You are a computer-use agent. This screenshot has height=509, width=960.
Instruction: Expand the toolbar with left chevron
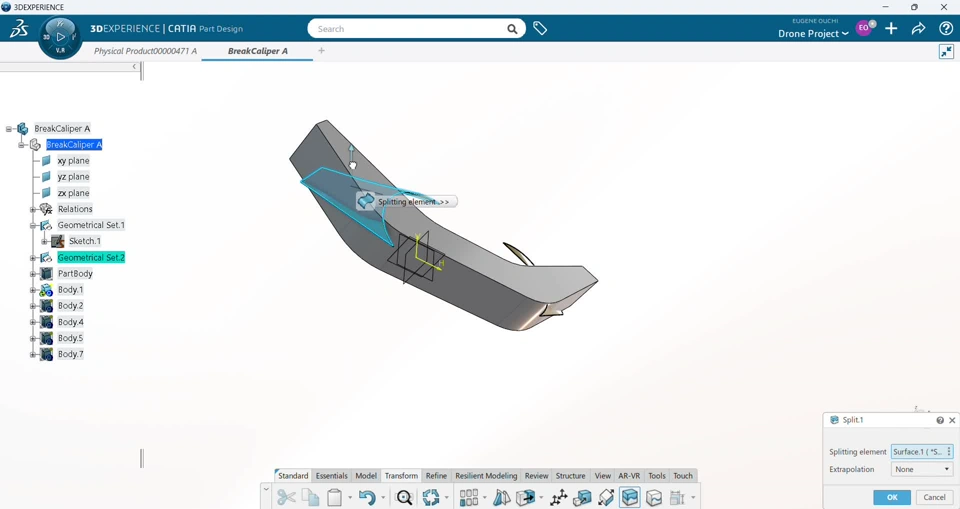pos(266,489)
